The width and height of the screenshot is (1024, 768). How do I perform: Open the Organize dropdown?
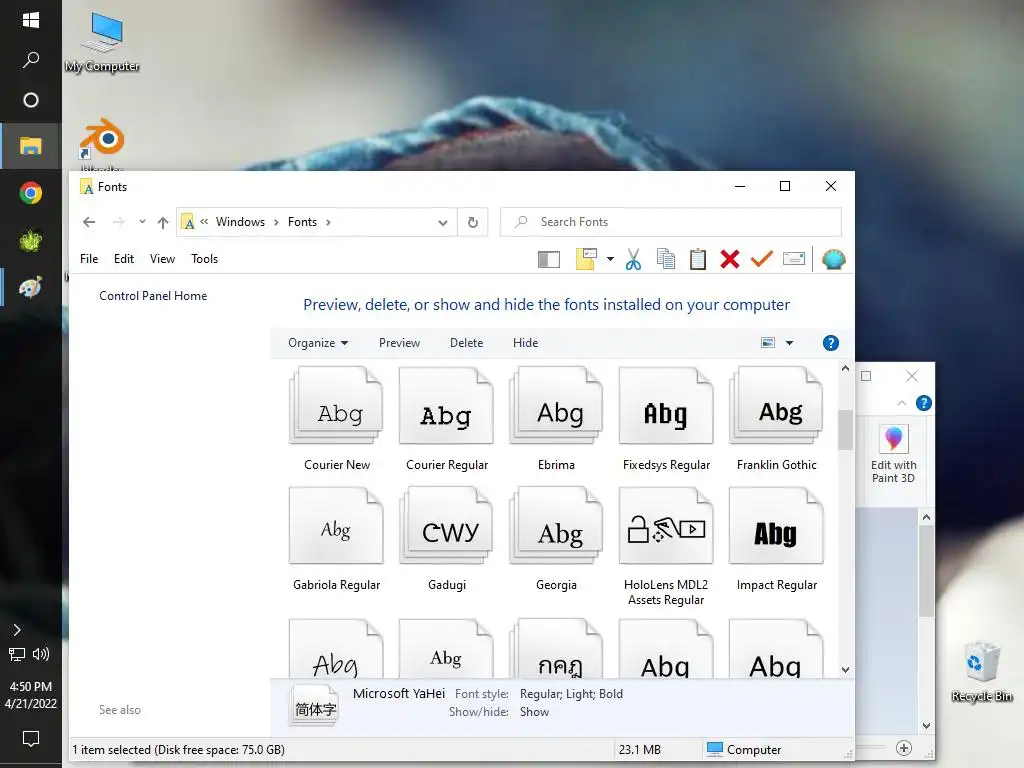[x=318, y=343]
